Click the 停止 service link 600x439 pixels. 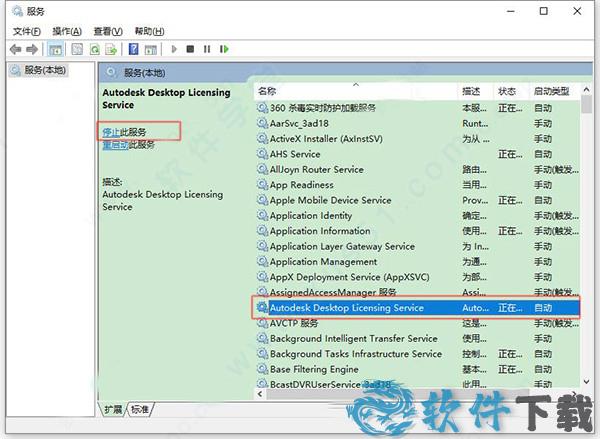(x=111, y=131)
